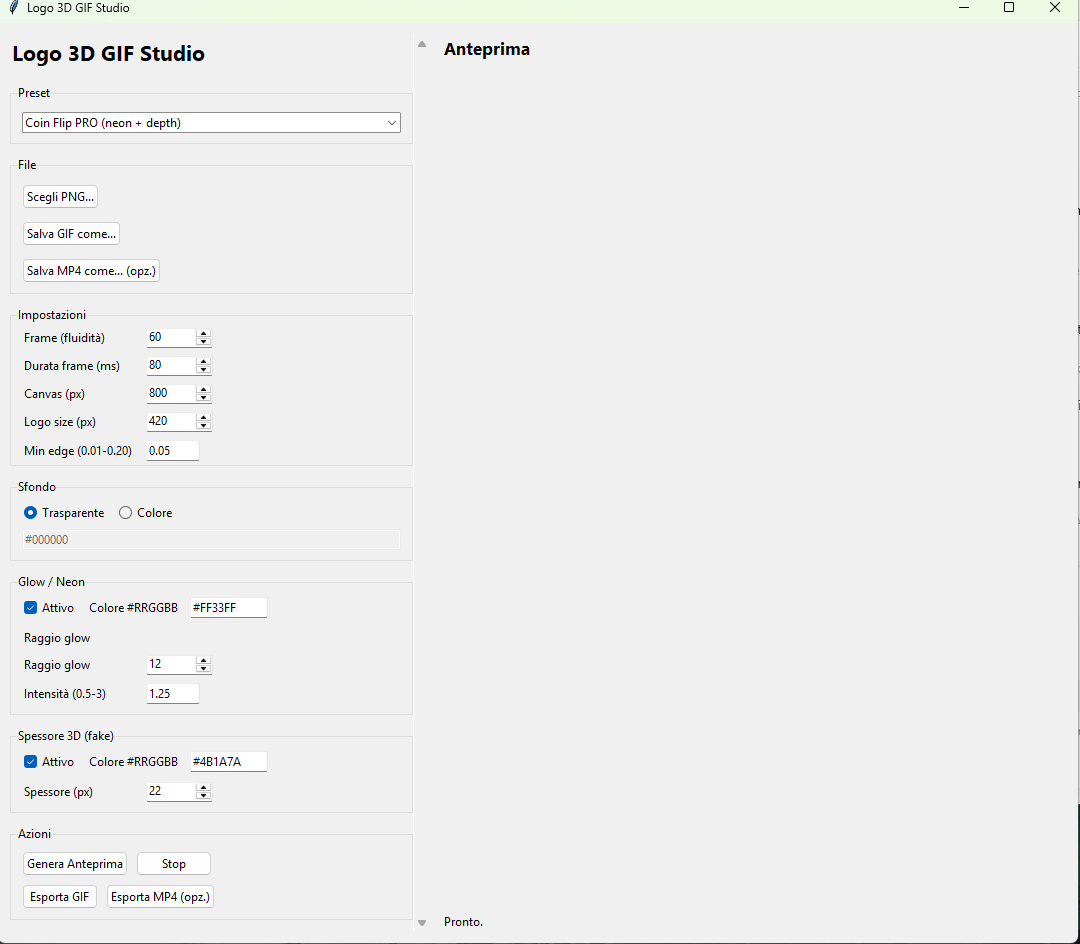Click the Stop button

(174, 864)
